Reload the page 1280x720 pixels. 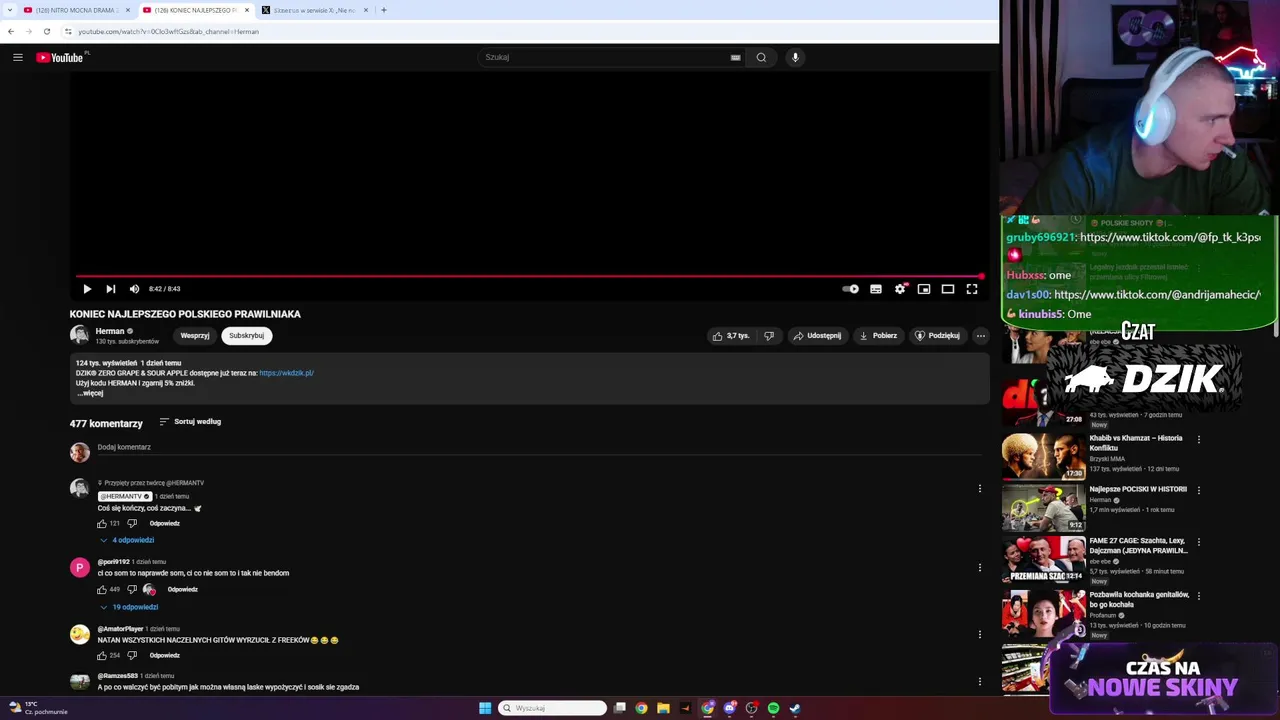point(46,31)
